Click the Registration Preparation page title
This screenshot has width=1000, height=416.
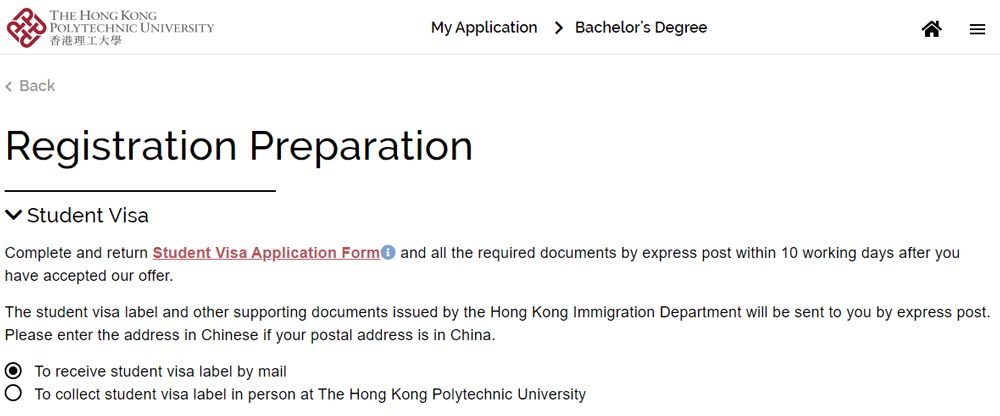pyautogui.click(x=239, y=146)
